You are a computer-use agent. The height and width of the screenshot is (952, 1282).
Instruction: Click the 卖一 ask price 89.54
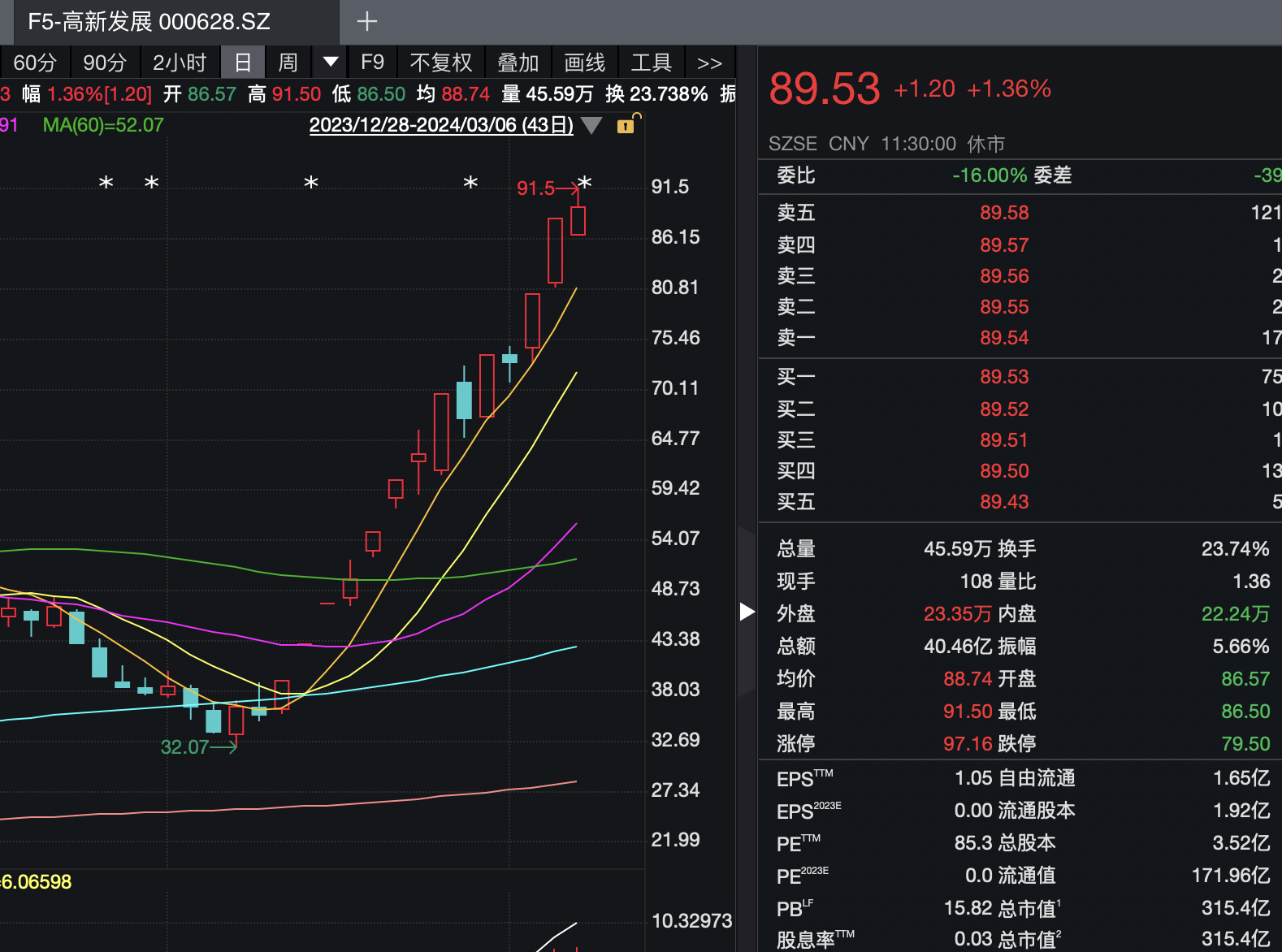coord(1004,338)
